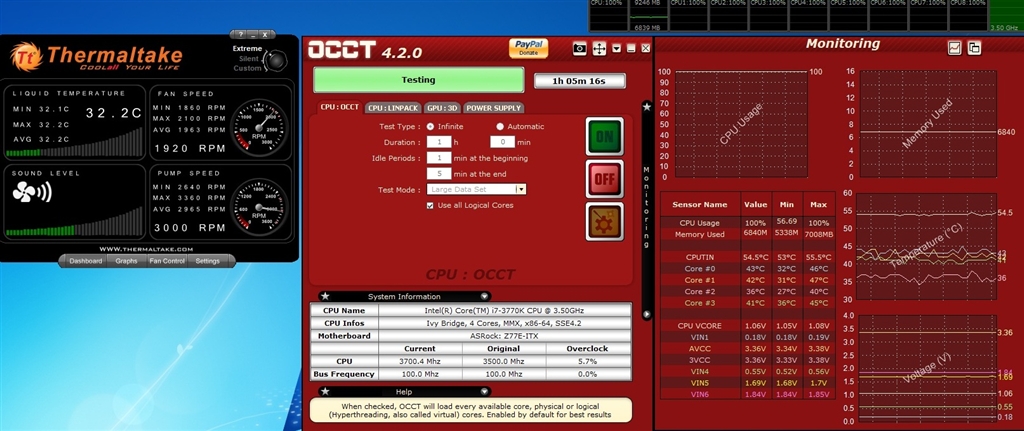Click the arrow below the vertical Monitoring strip
The width and height of the screenshot is (1024, 431).
click(x=647, y=314)
